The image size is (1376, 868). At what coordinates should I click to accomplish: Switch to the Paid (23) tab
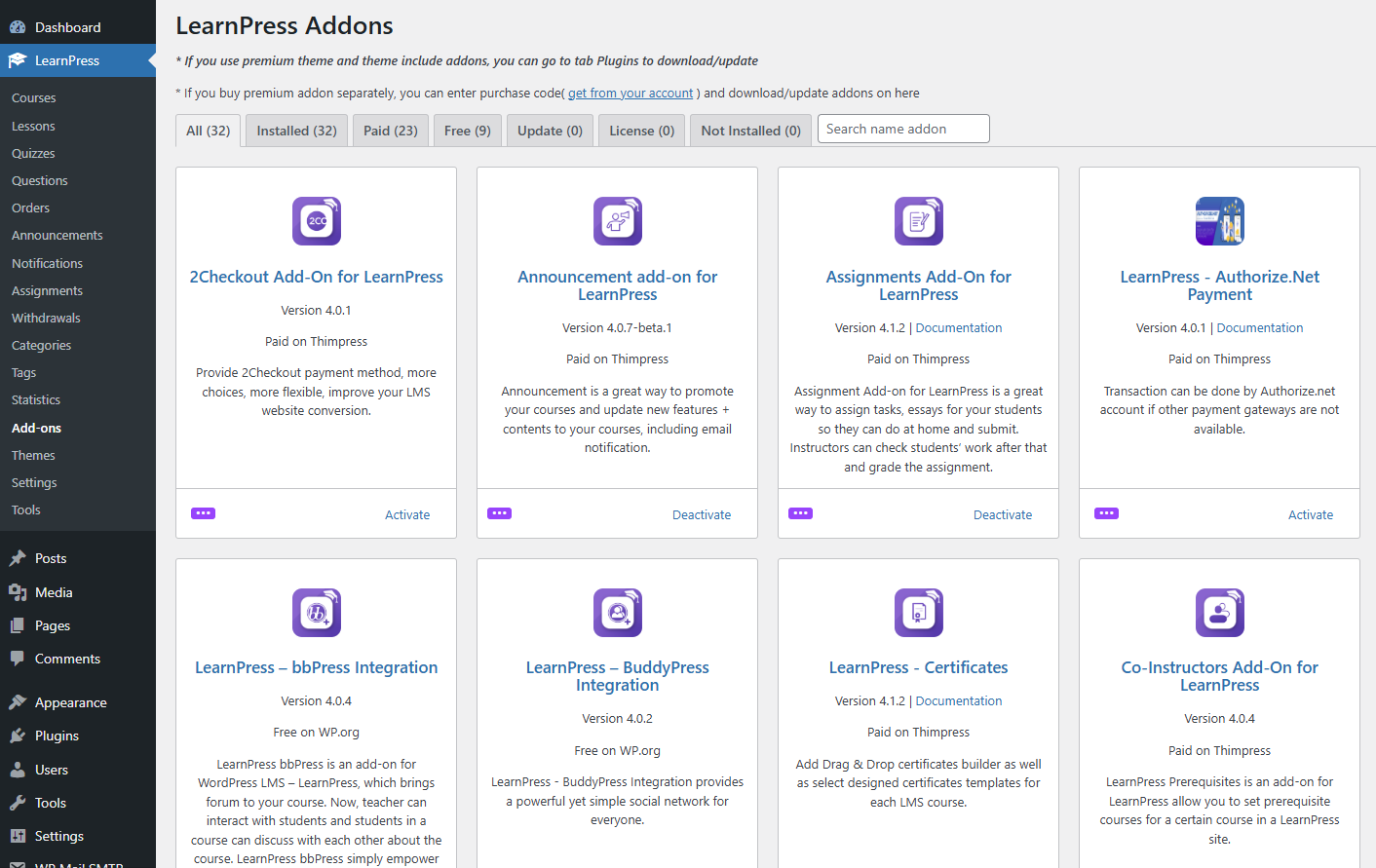(391, 131)
